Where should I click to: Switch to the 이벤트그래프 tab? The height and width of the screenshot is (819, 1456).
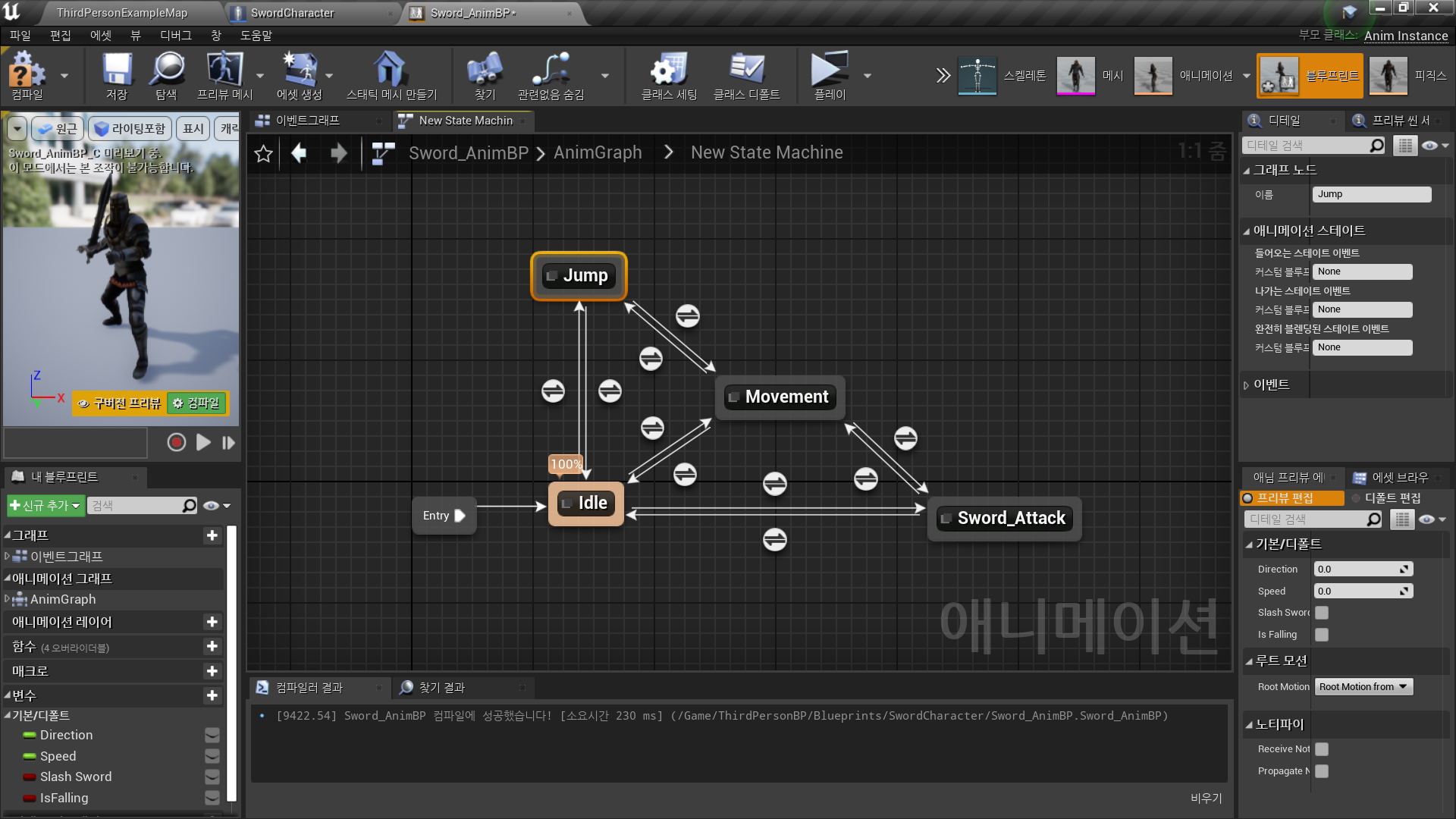[x=306, y=120]
